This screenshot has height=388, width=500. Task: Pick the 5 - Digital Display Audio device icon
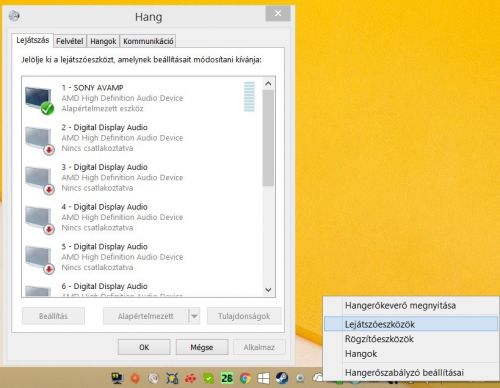click(39, 260)
